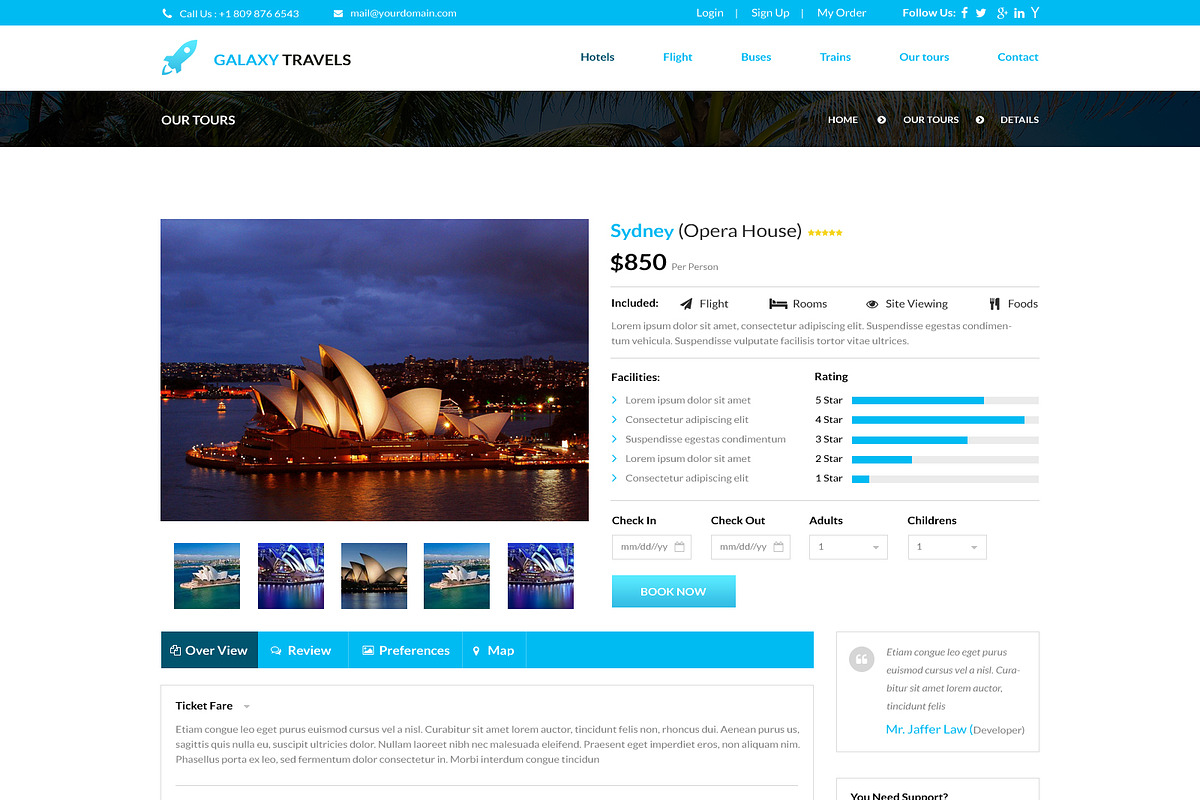Image resolution: width=1200 pixels, height=800 pixels.
Task: Click the Login link
Action: 710,13
